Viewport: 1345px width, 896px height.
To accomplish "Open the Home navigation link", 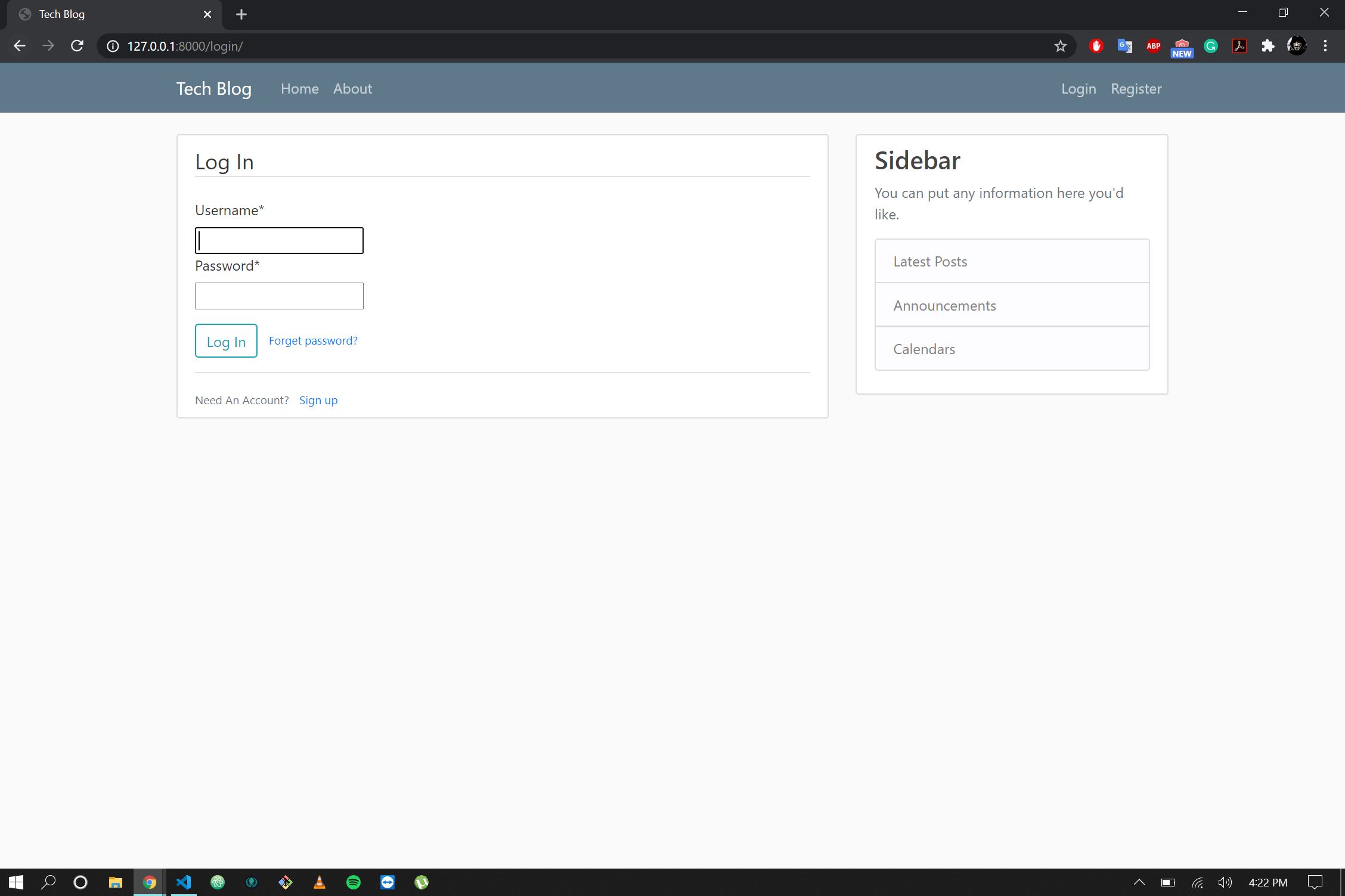I will (299, 89).
